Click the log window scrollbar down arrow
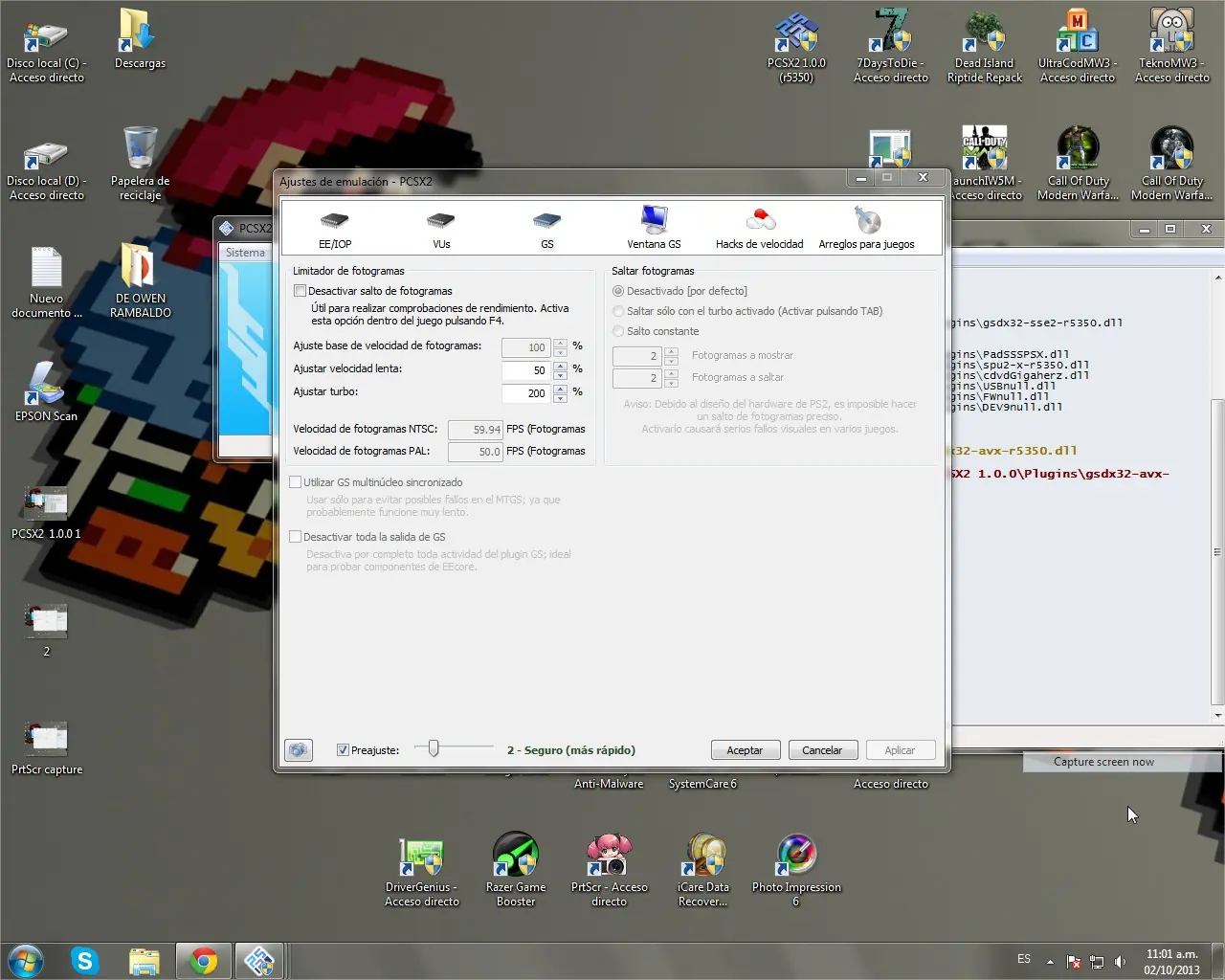 pyautogui.click(x=1217, y=716)
